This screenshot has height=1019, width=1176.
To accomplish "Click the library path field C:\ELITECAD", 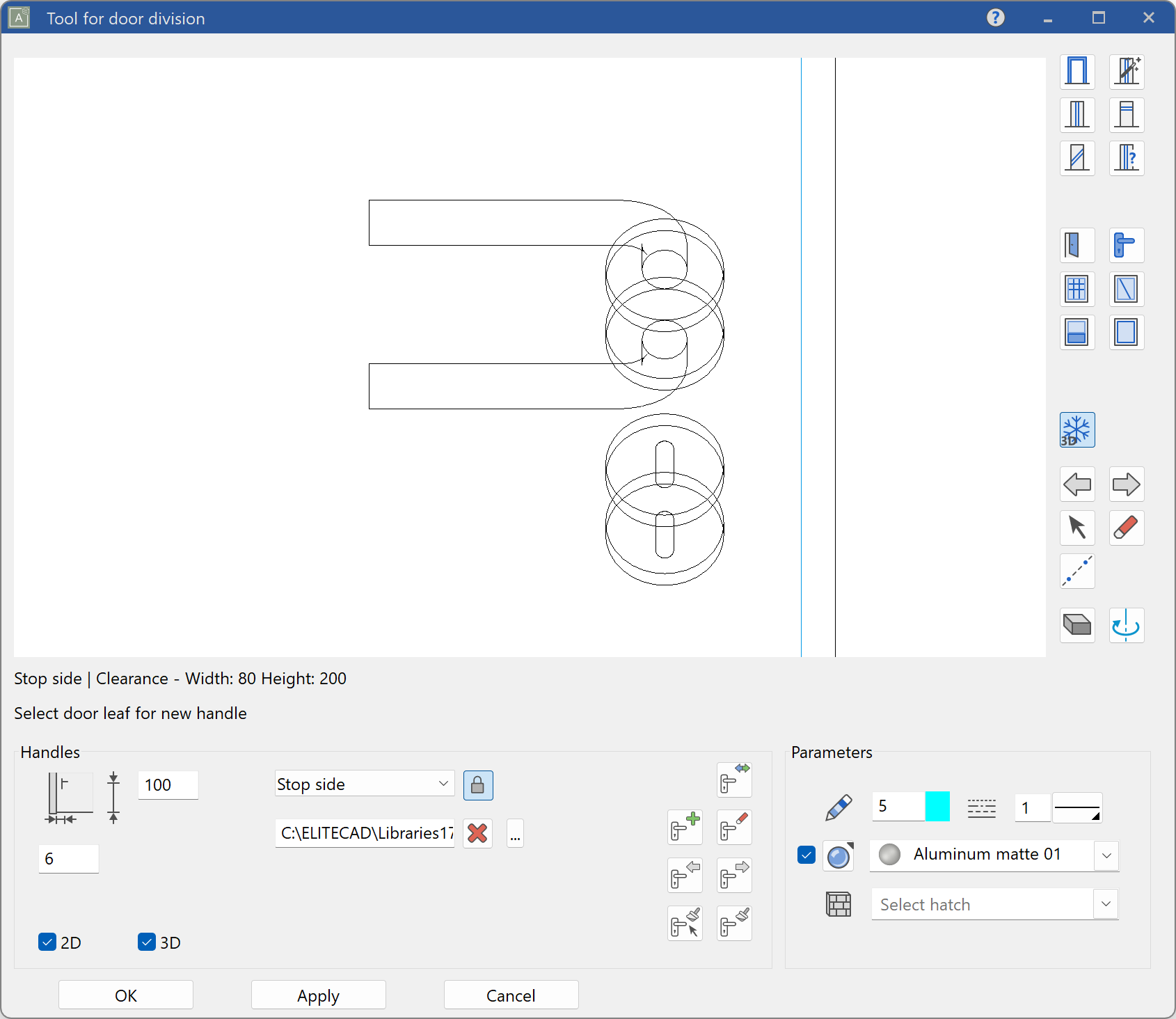I will [x=365, y=833].
